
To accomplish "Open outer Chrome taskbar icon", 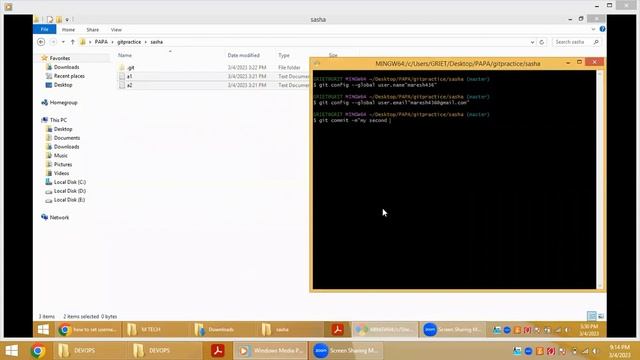I will click(x=38, y=351).
